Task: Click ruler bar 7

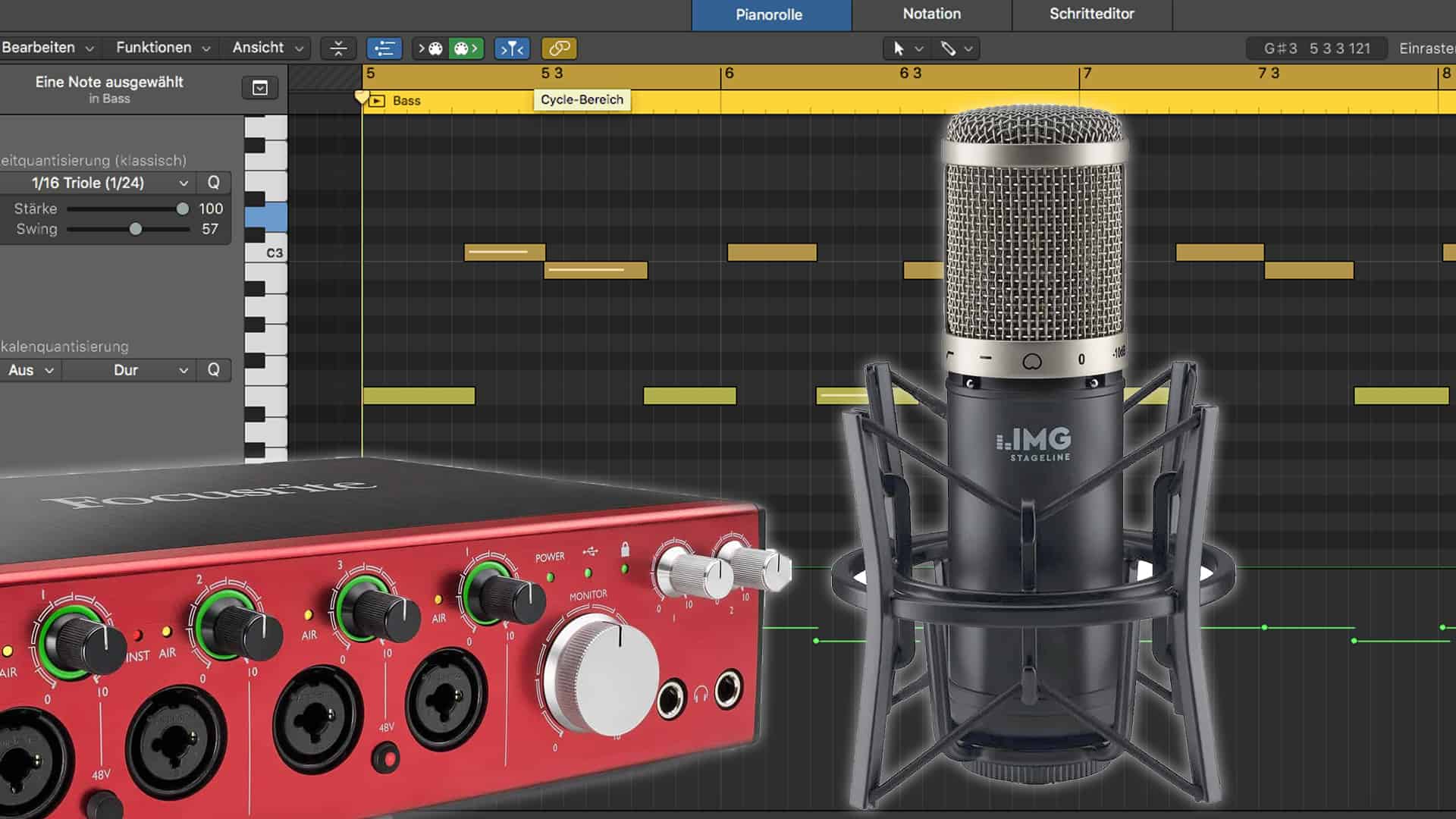Action: [1087, 73]
